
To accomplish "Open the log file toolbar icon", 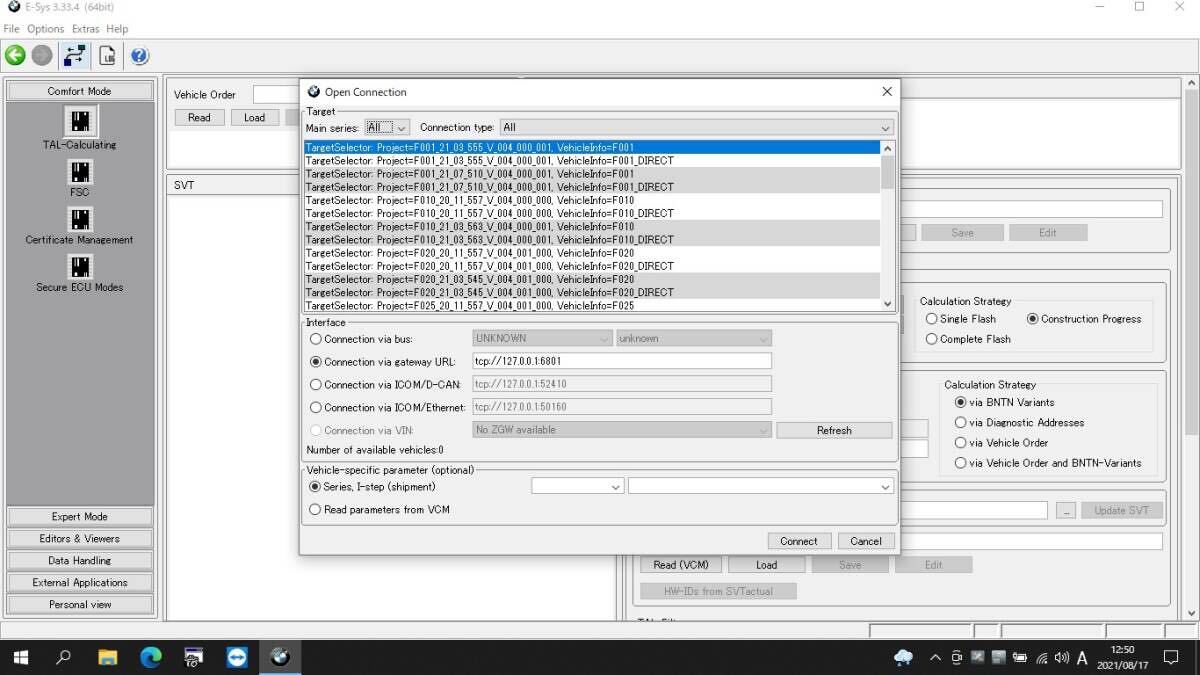I will tap(106, 56).
